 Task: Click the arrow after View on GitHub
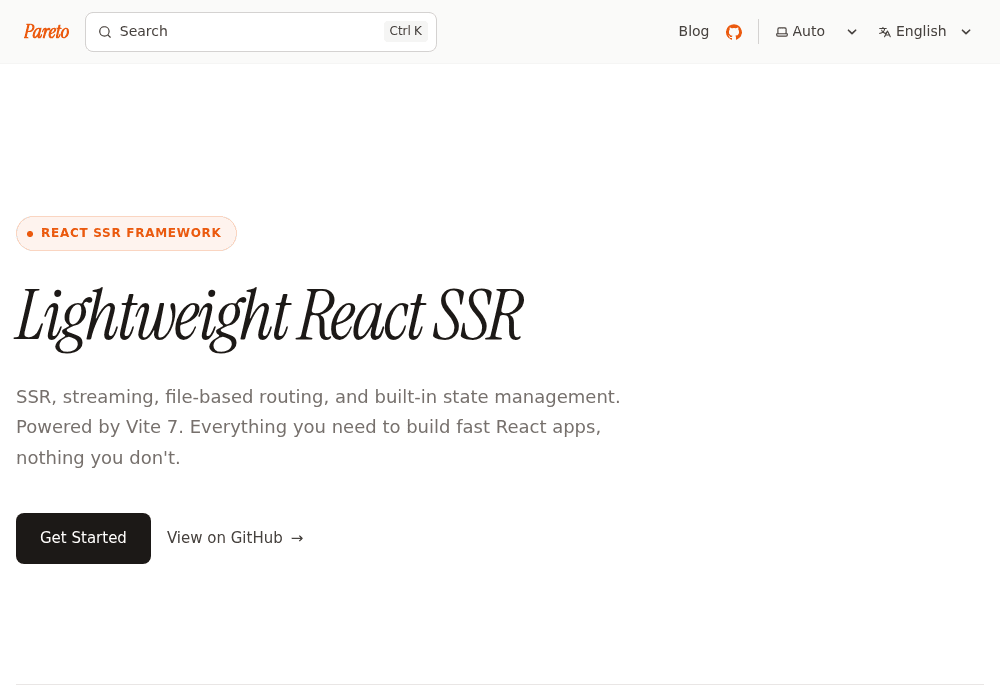point(297,538)
